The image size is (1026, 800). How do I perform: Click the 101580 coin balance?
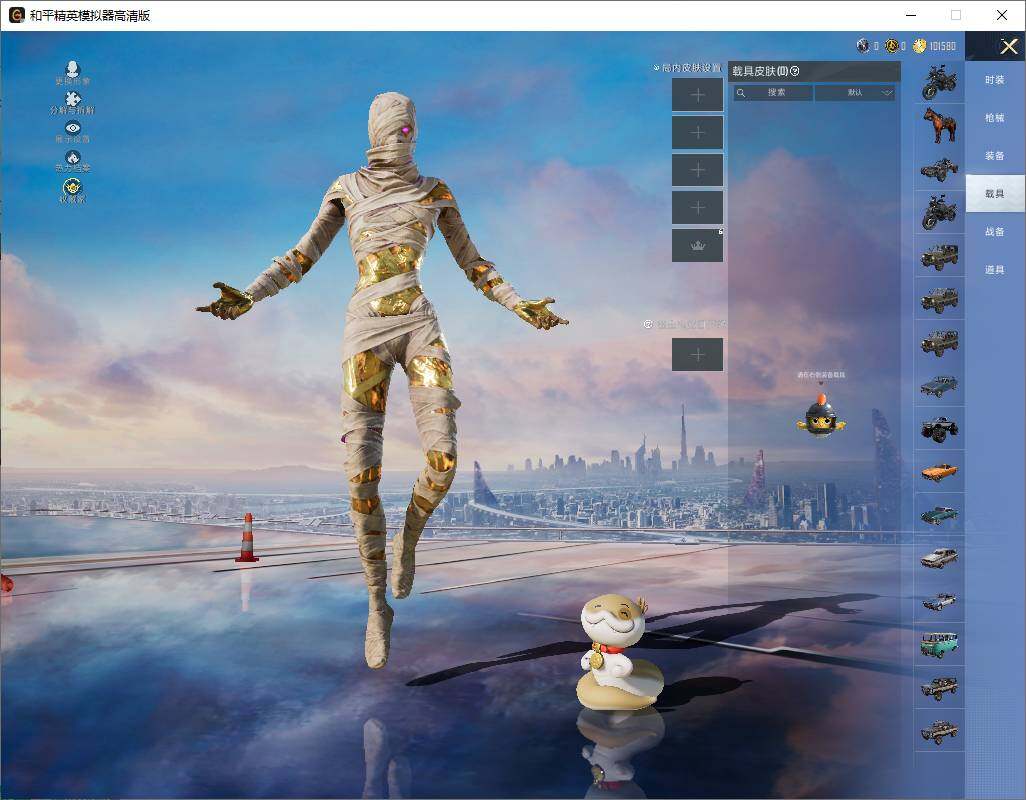click(x=943, y=46)
